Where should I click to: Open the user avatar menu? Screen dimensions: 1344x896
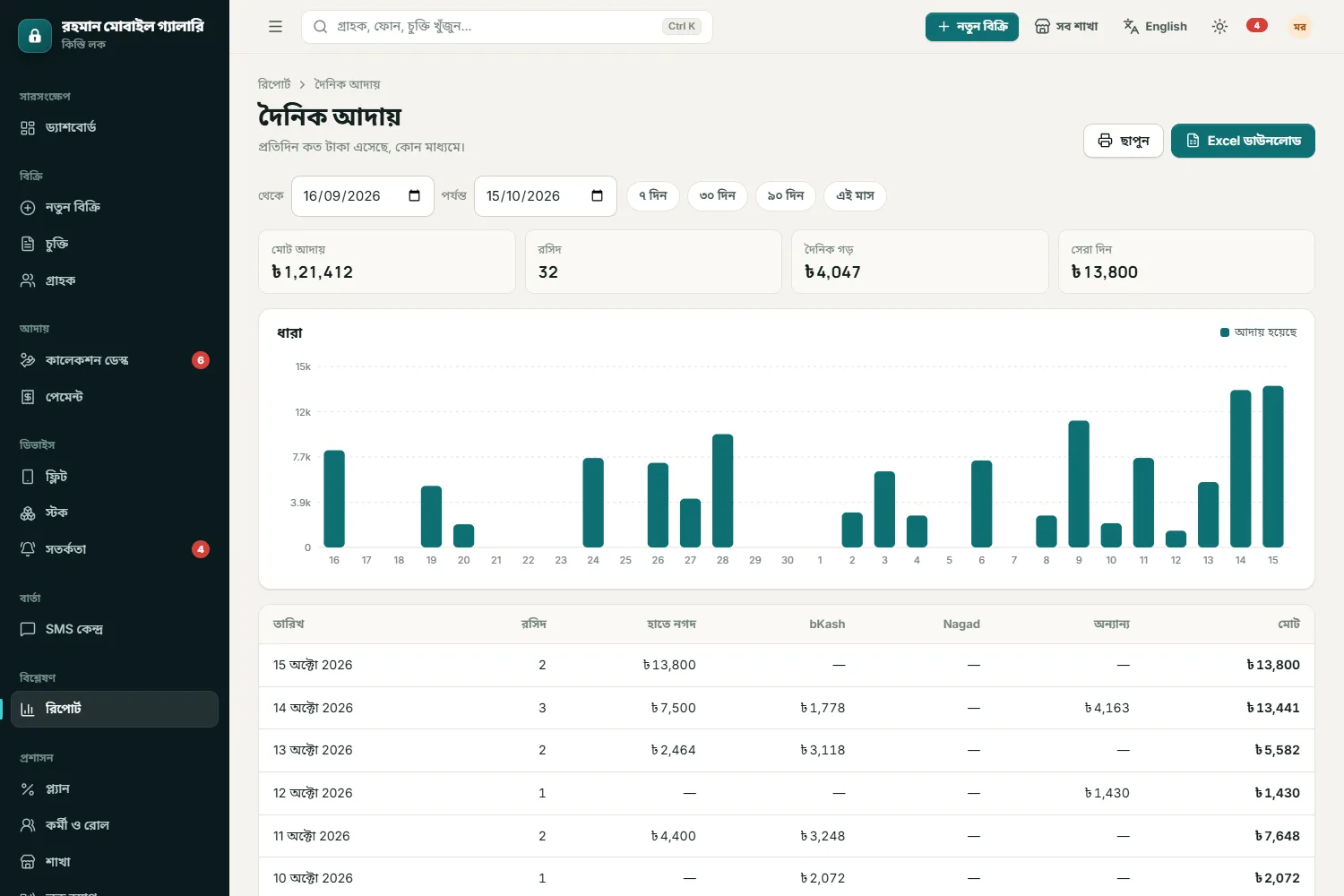[x=1299, y=27]
